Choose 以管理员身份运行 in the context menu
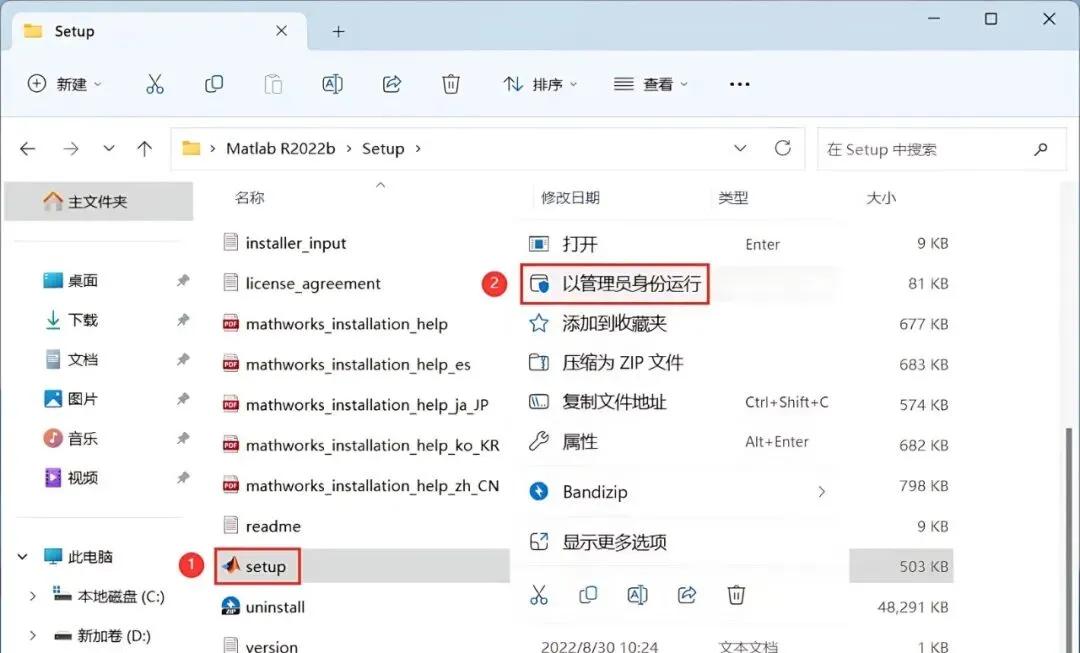Screen dimensions: 1080x653 point(614,284)
